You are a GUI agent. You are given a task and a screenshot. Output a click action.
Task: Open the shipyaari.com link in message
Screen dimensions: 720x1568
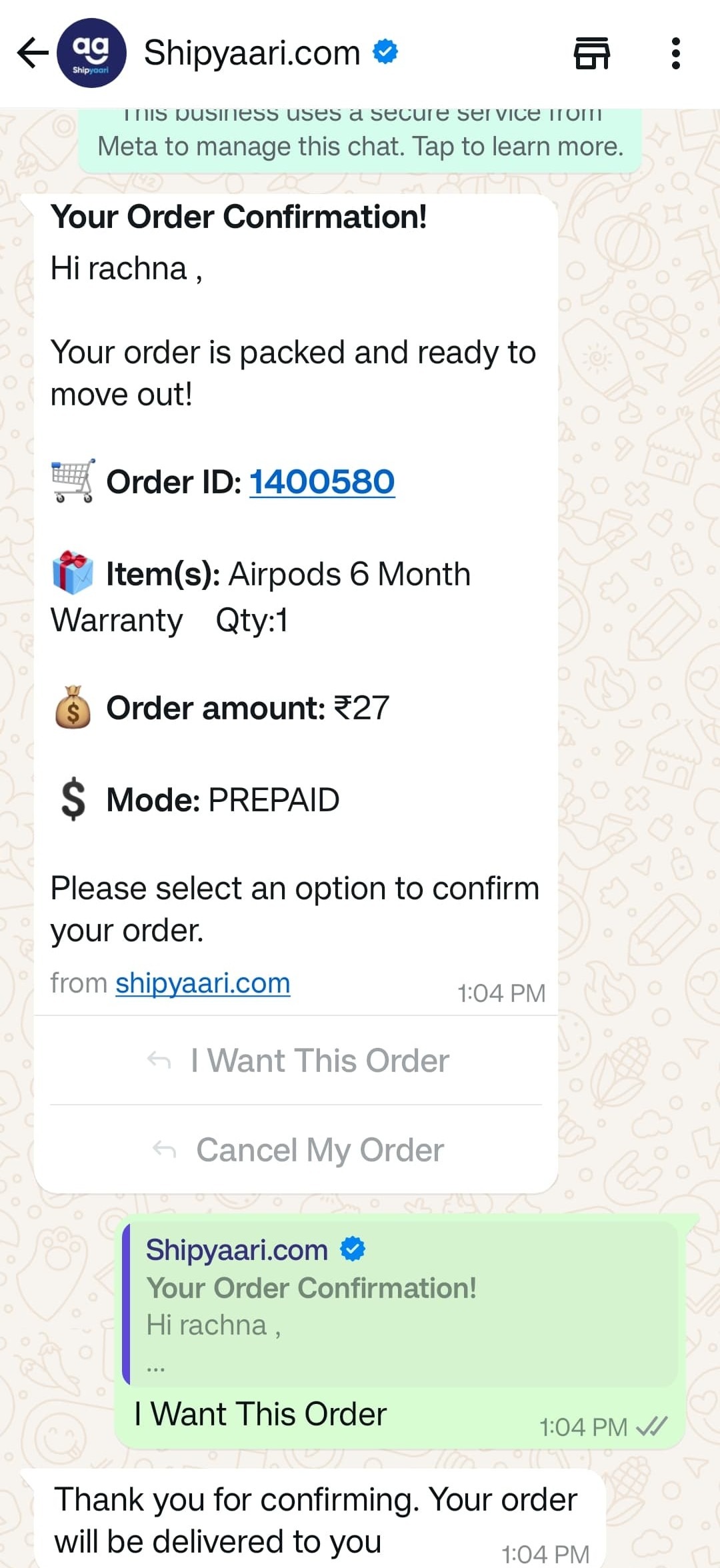203,983
